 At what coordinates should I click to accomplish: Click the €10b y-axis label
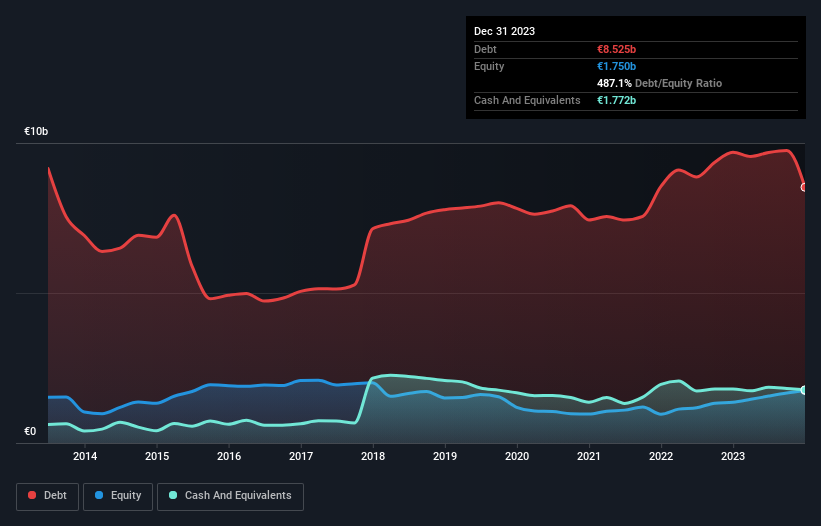coord(36,131)
